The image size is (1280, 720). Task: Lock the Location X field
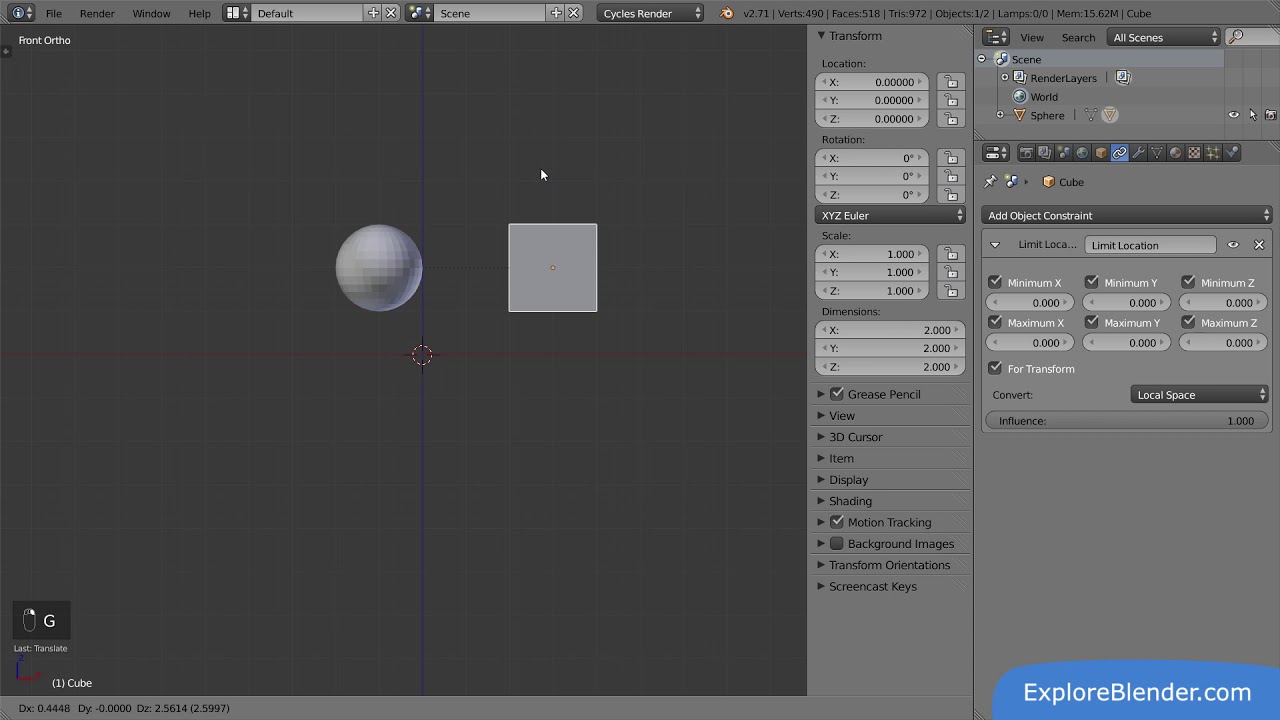point(951,82)
